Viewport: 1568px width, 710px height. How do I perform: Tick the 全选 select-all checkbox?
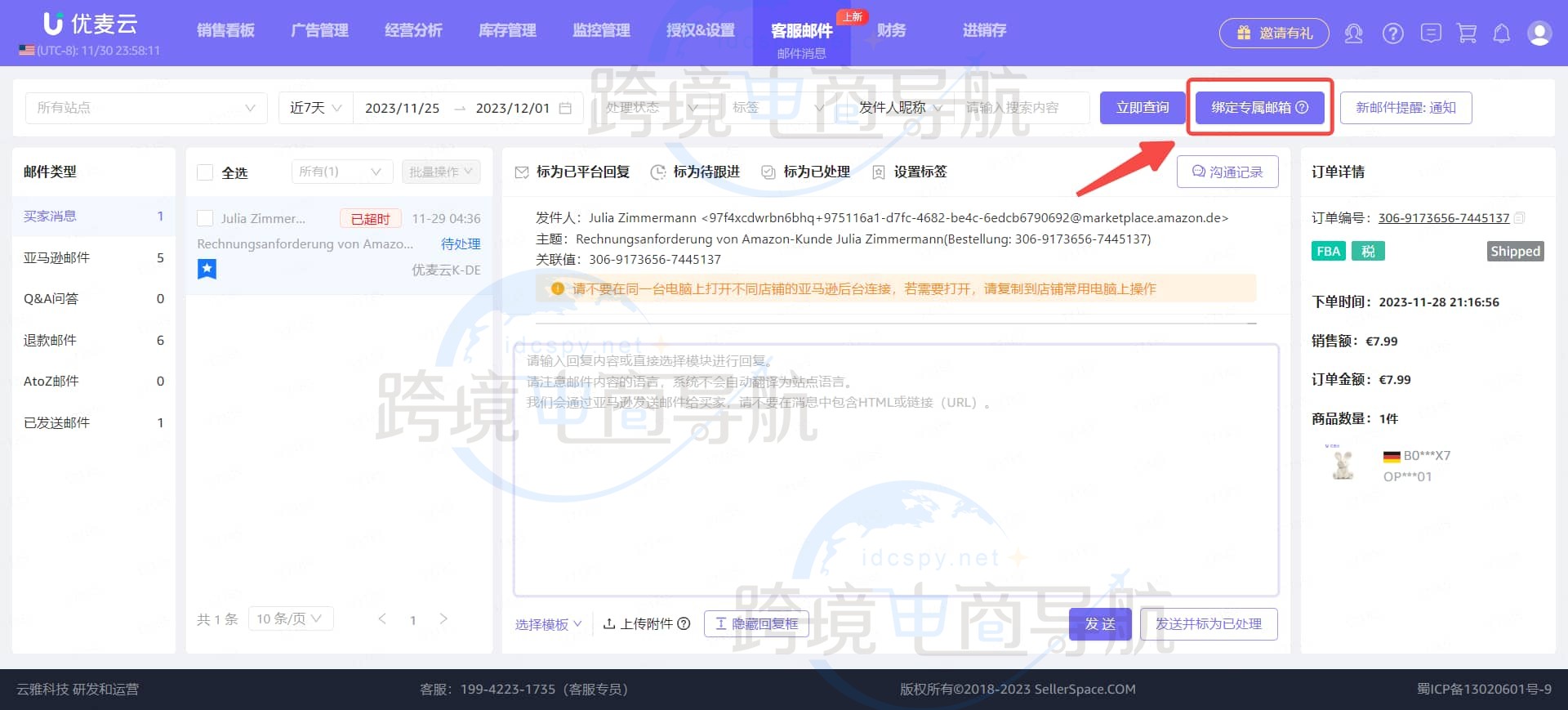pos(205,172)
